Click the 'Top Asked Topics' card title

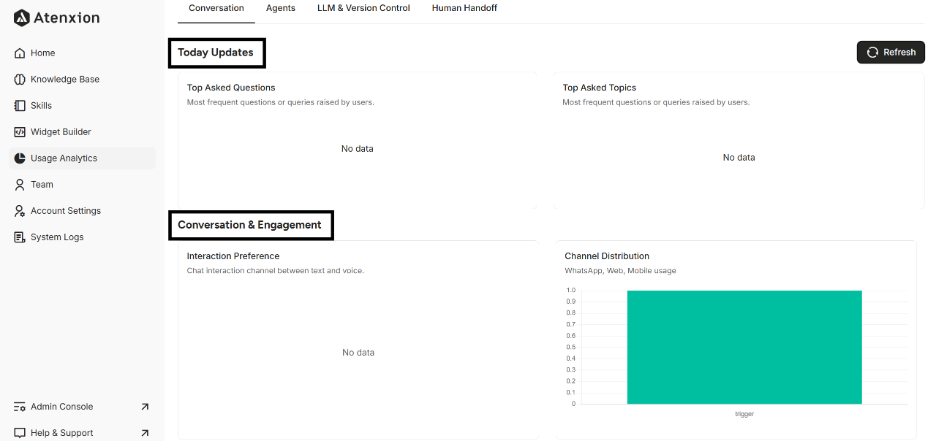(x=599, y=88)
